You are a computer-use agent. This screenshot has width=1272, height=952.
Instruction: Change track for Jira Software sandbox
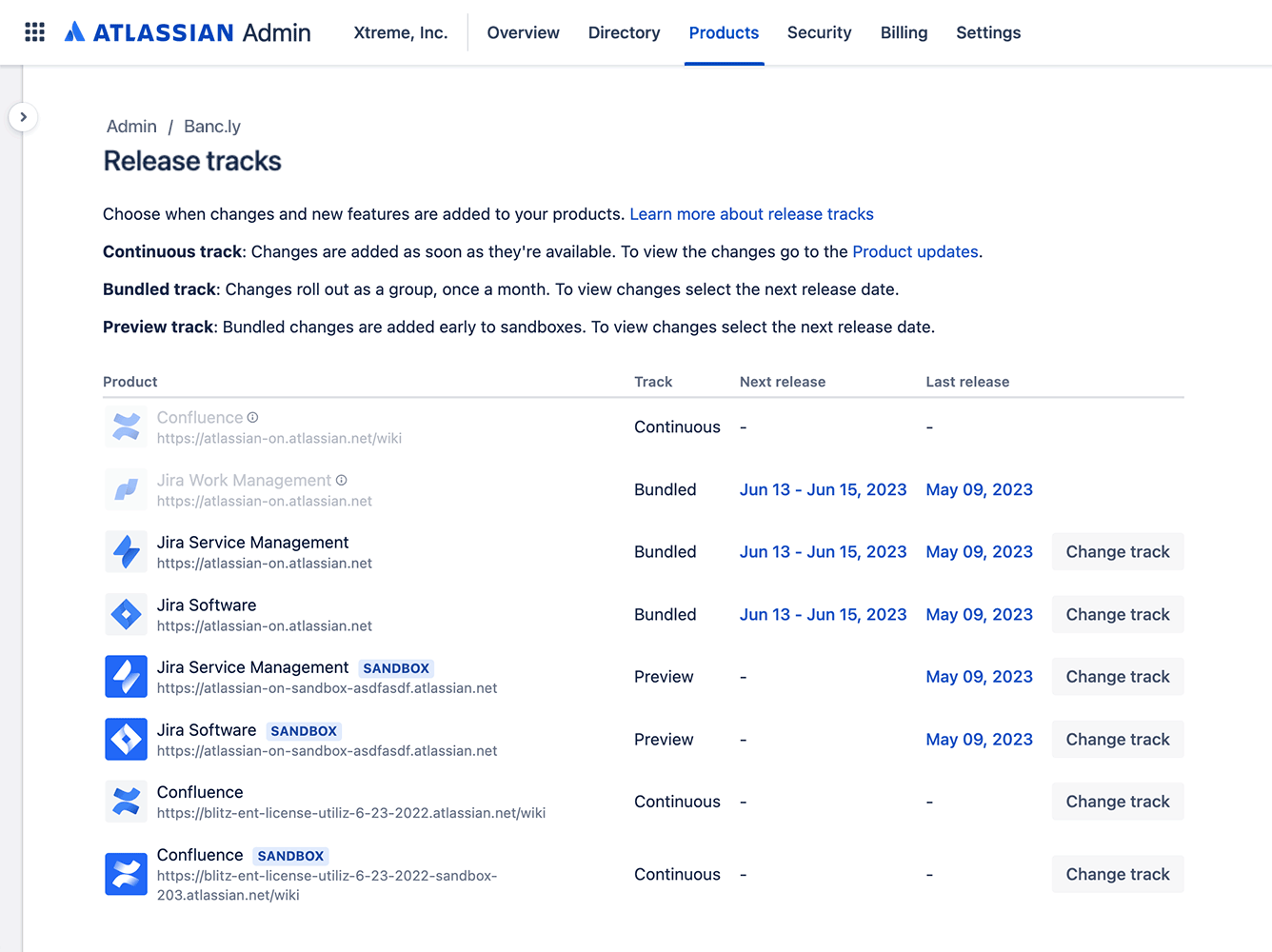click(x=1117, y=740)
